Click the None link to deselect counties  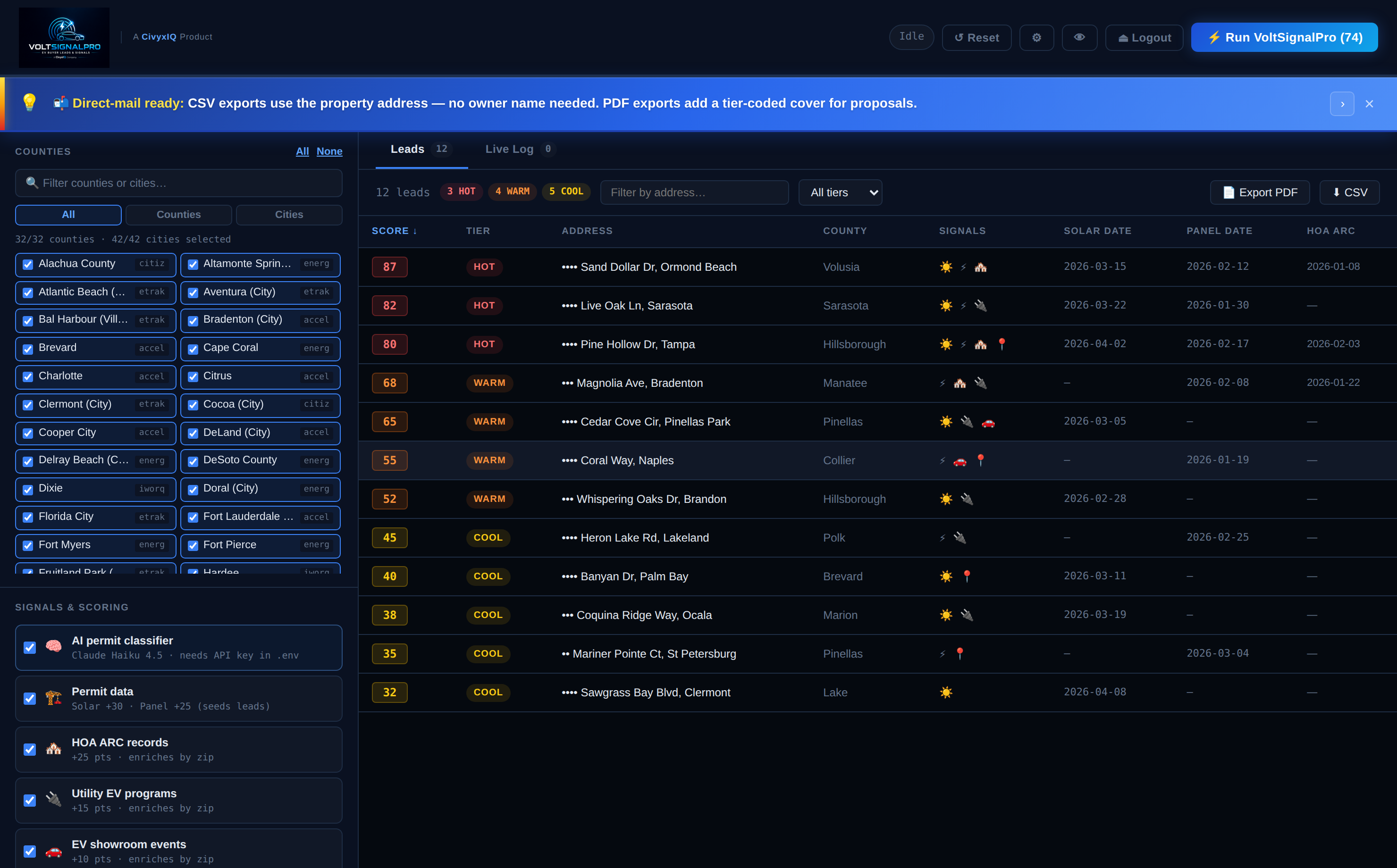(329, 151)
